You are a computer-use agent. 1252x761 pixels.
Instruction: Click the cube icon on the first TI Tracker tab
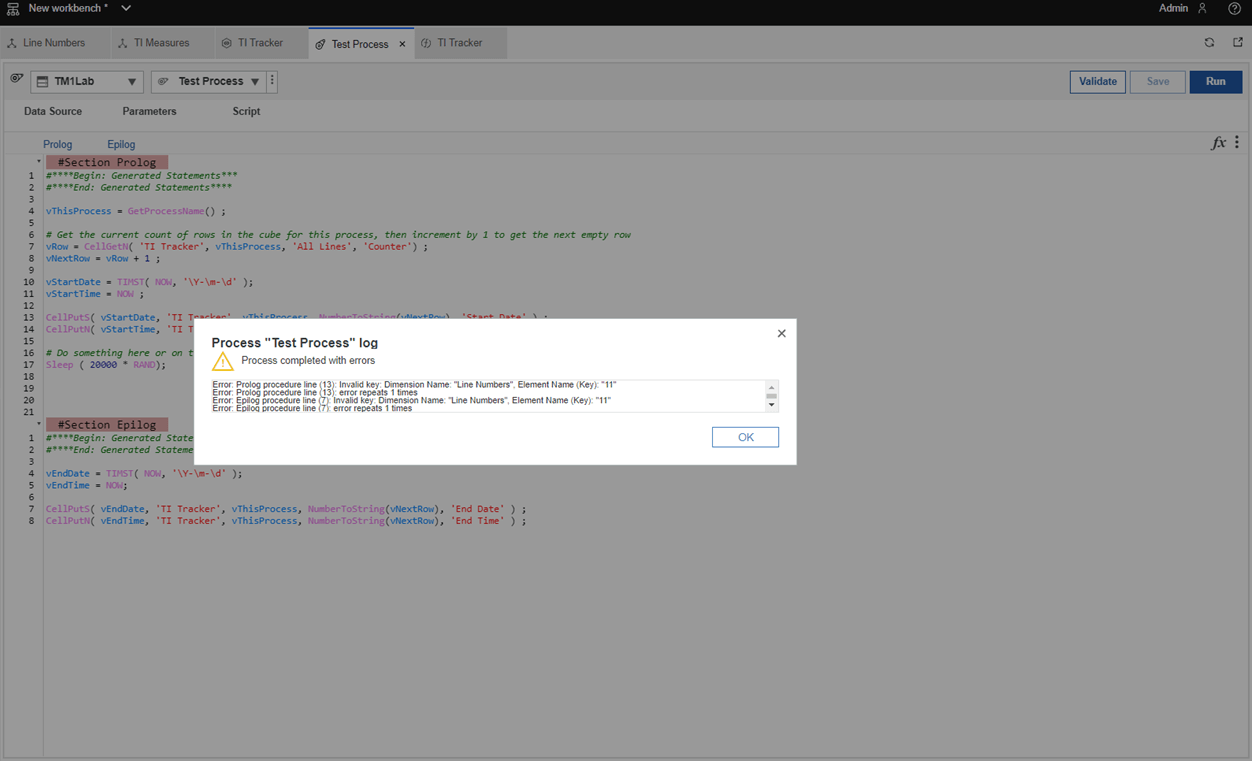[x=227, y=43]
